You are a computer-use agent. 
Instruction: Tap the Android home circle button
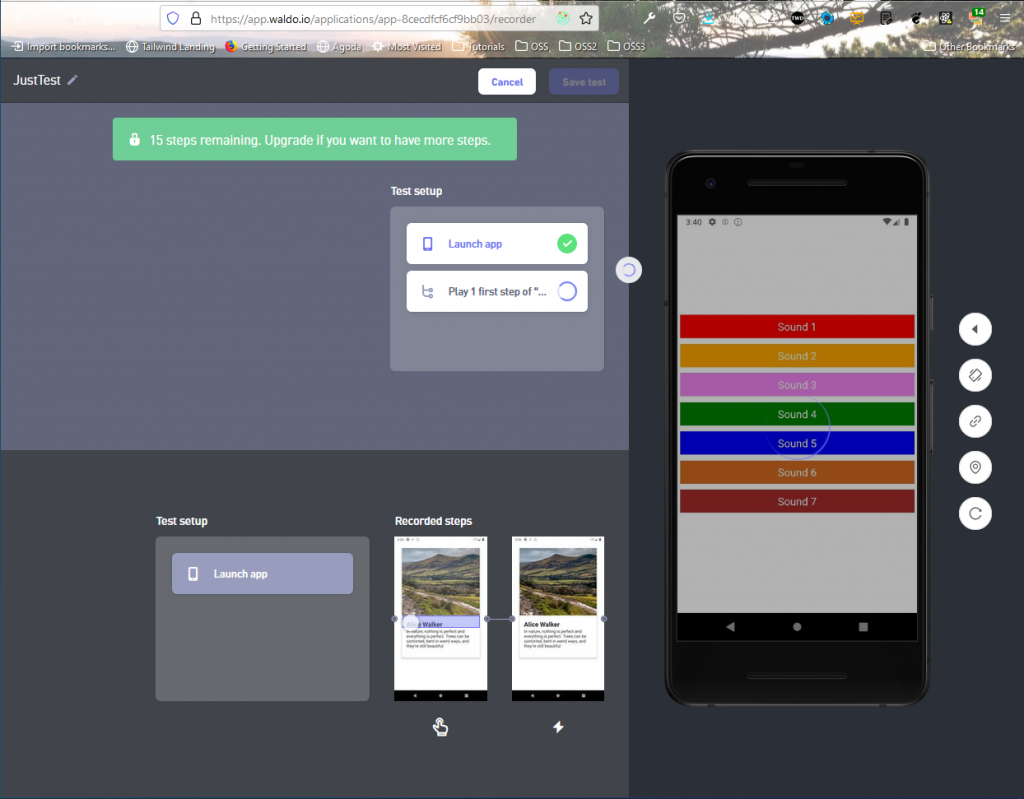point(797,627)
